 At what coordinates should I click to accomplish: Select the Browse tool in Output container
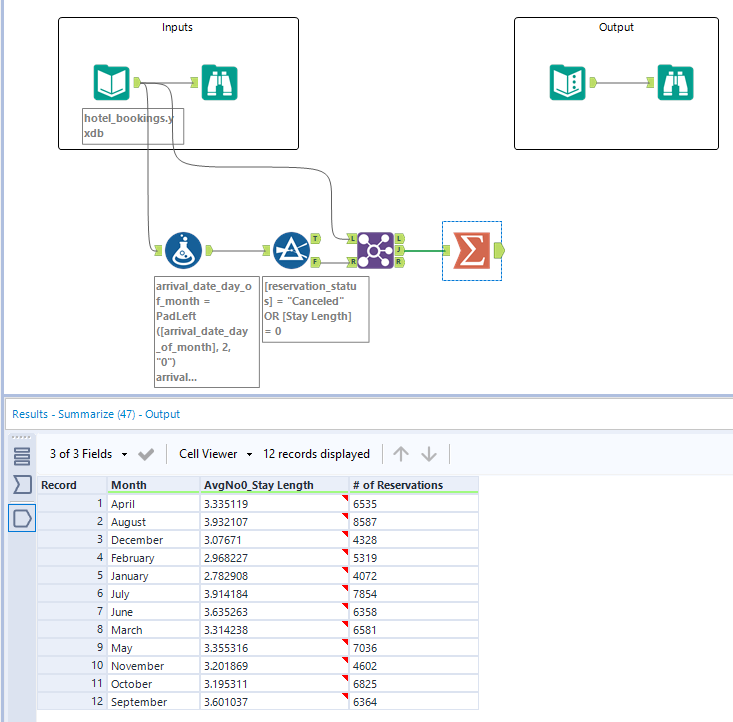tap(675, 83)
